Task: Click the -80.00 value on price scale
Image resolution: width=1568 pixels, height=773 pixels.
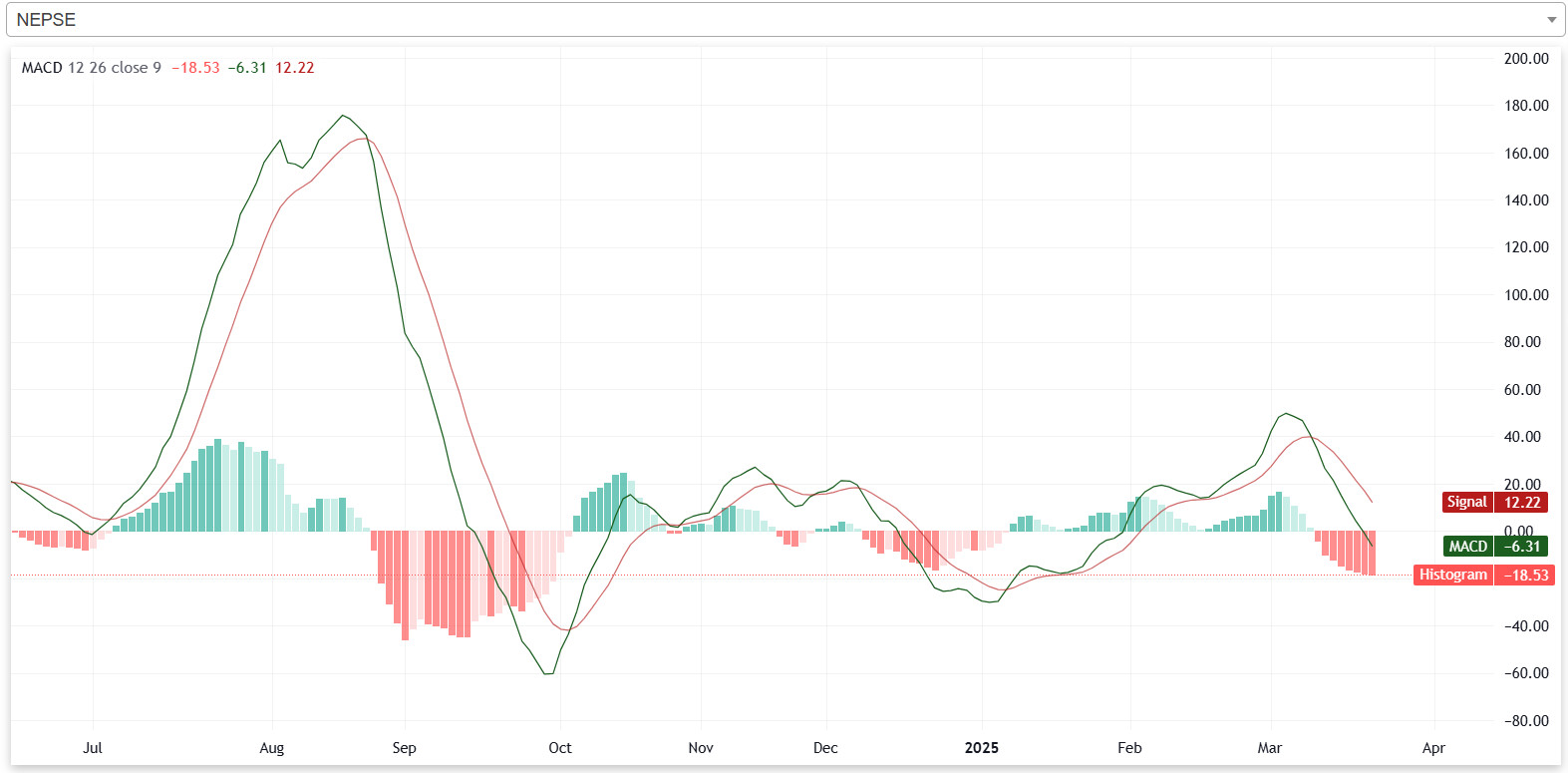Action: 1526,720
